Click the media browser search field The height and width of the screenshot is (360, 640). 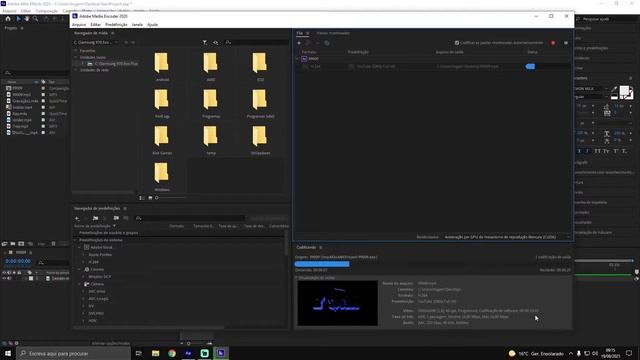[x=257, y=42]
